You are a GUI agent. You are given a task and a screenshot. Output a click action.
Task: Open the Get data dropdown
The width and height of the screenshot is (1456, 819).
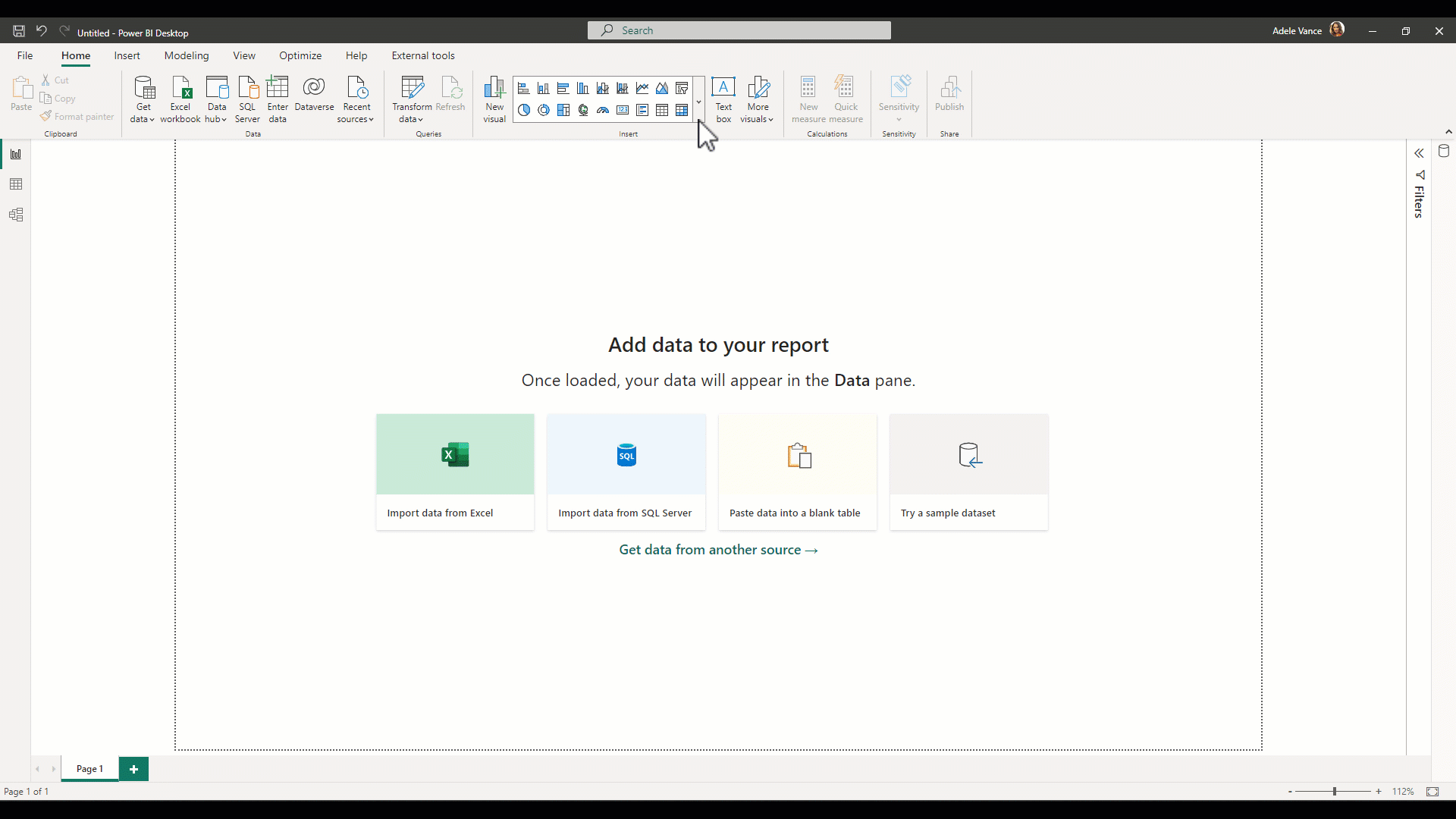point(143,99)
